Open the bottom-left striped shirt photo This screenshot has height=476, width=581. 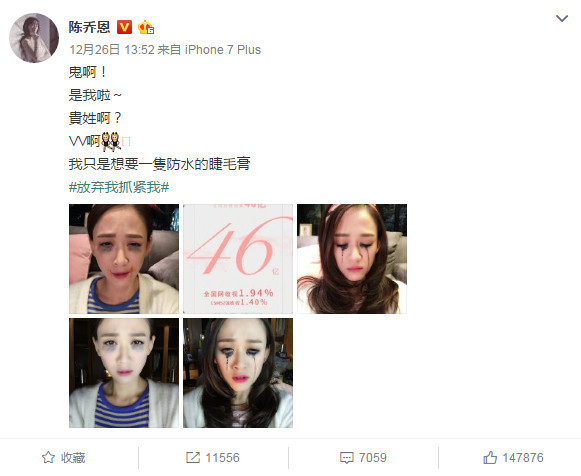tap(124, 373)
